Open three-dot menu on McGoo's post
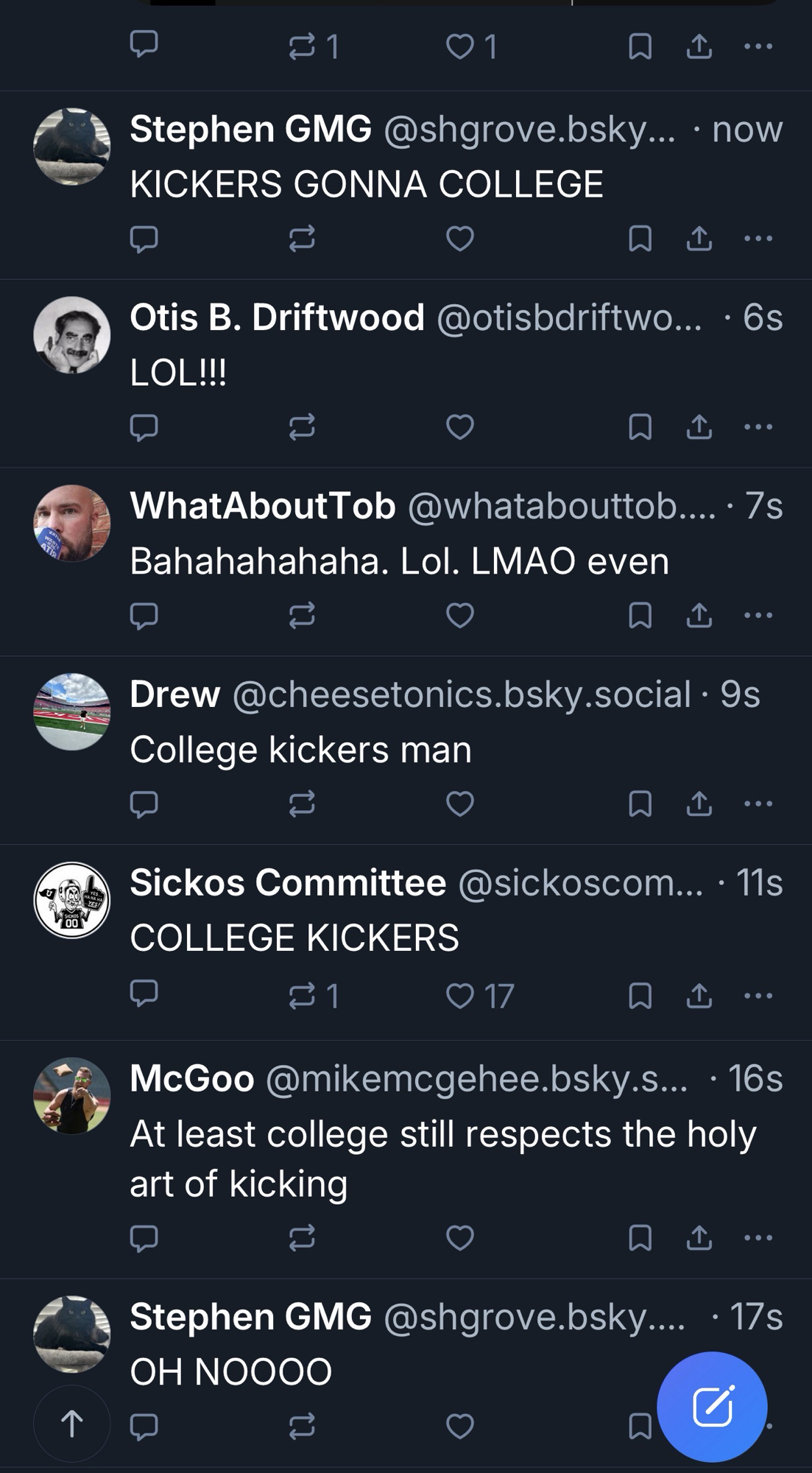The height and width of the screenshot is (1473, 812). [x=758, y=1237]
